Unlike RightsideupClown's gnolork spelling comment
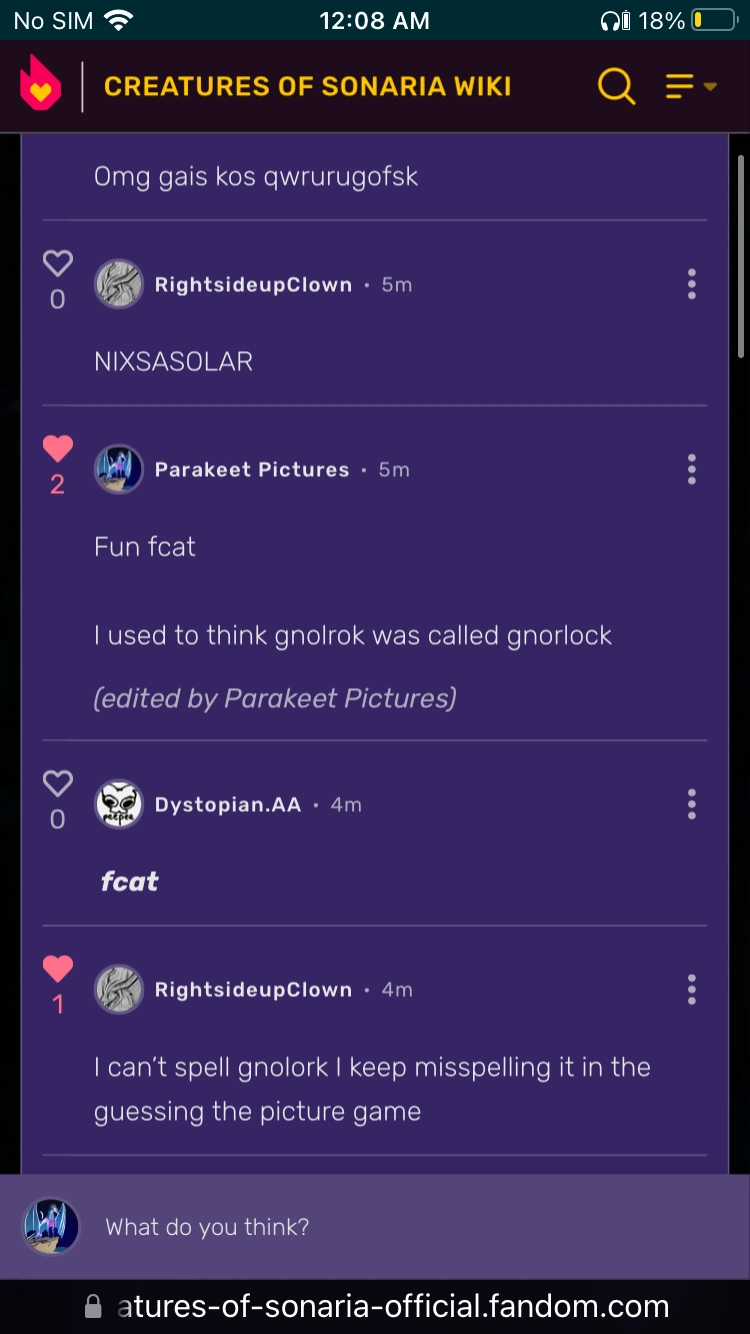 pos(58,969)
